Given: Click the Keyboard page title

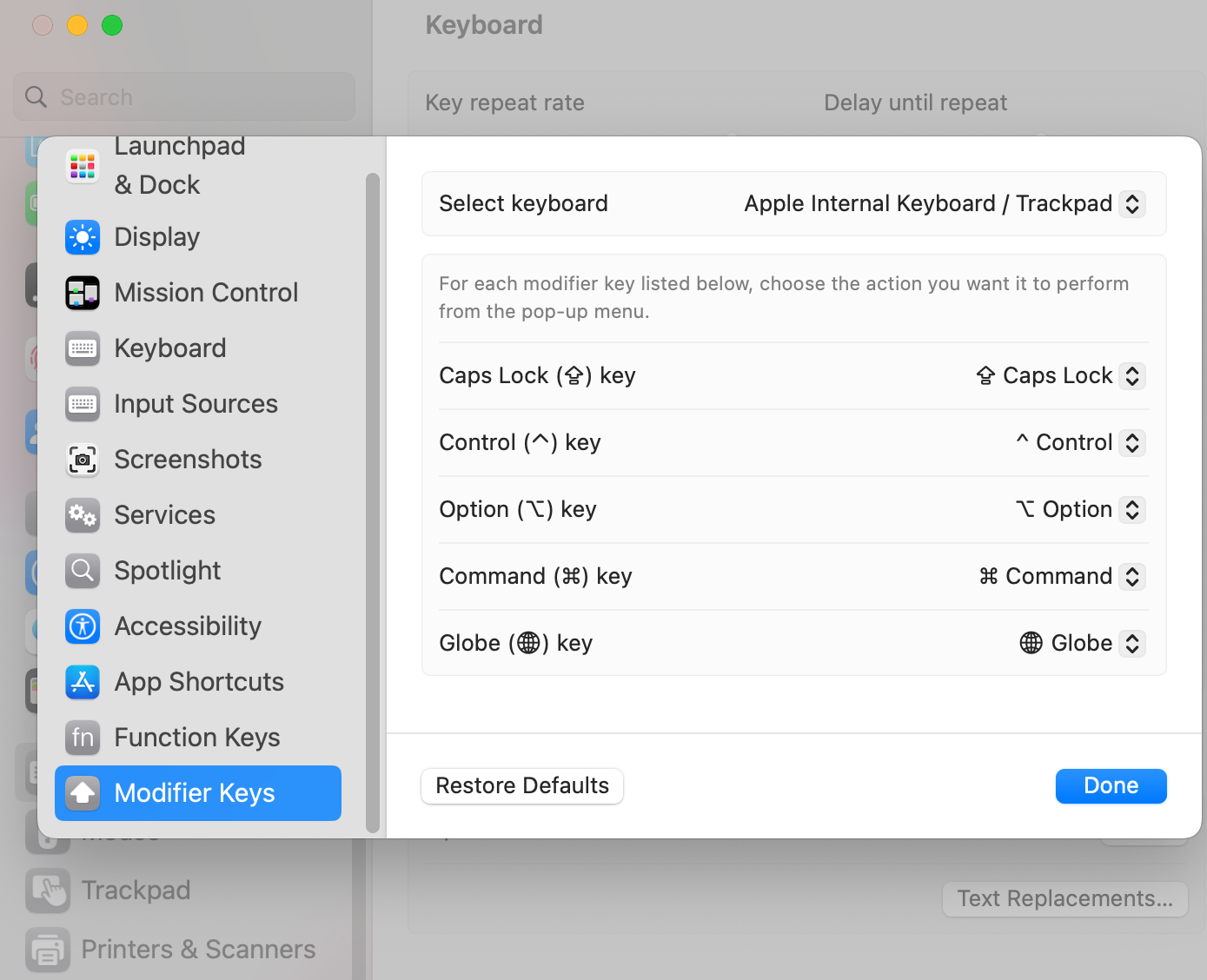Looking at the screenshot, I should pyautogui.click(x=484, y=25).
